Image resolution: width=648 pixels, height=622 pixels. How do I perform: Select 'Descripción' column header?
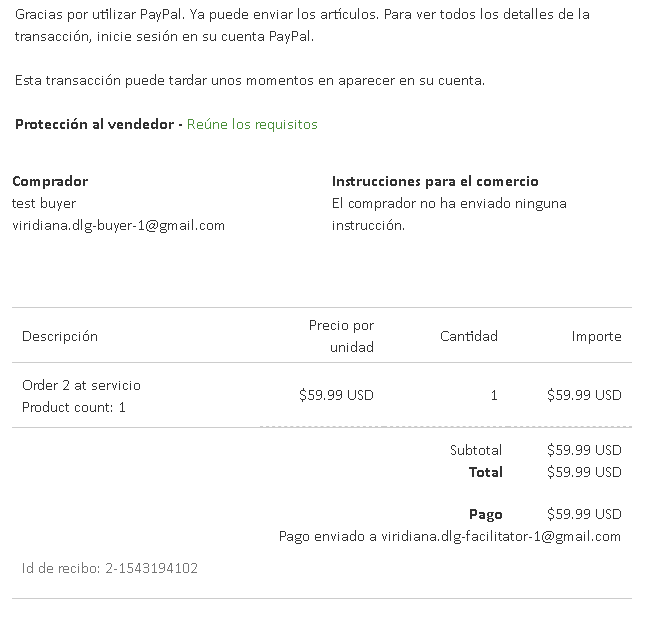[x=60, y=336]
